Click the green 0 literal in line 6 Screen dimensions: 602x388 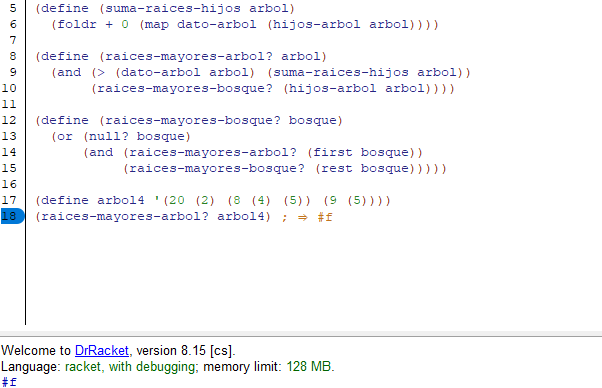[125, 25]
